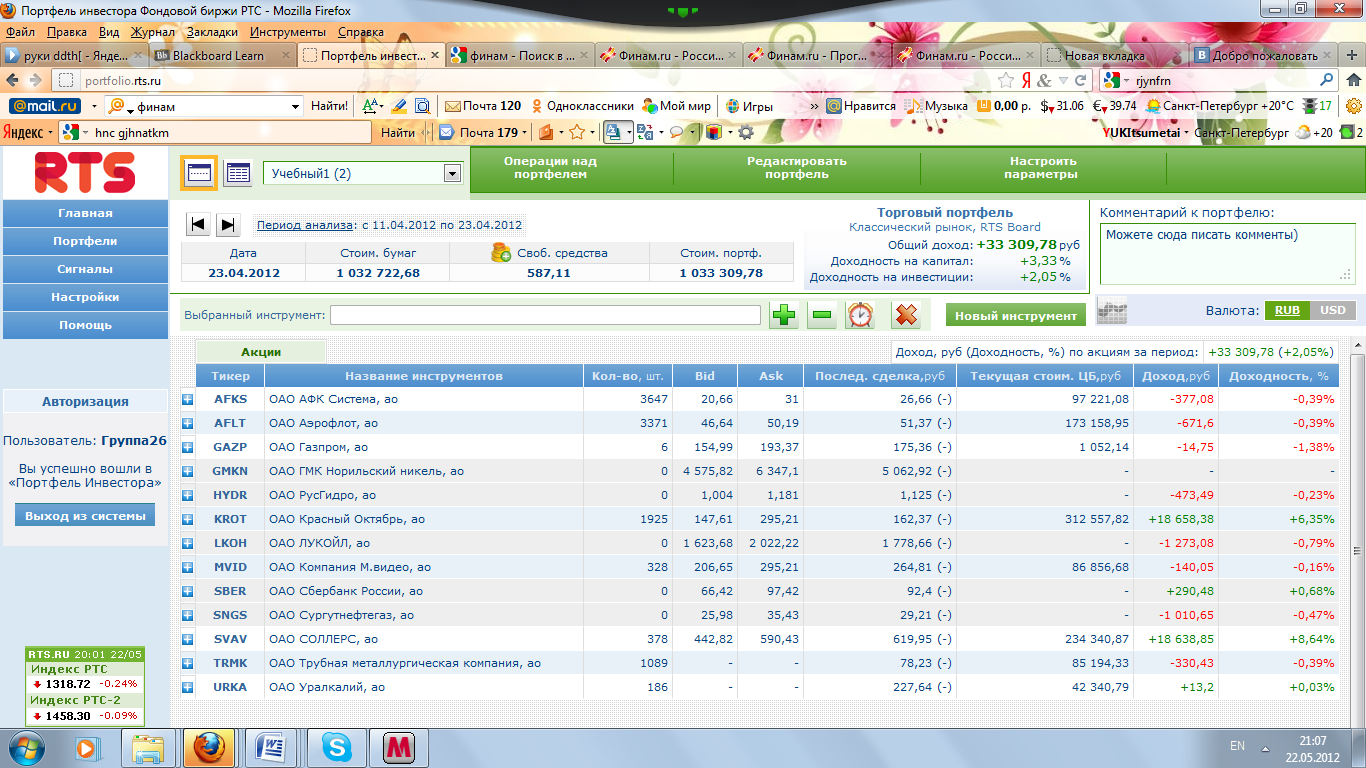The width and height of the screenshot is (1366, 768).
Task: Click Настроить параметры
Action: point(1043,167)
